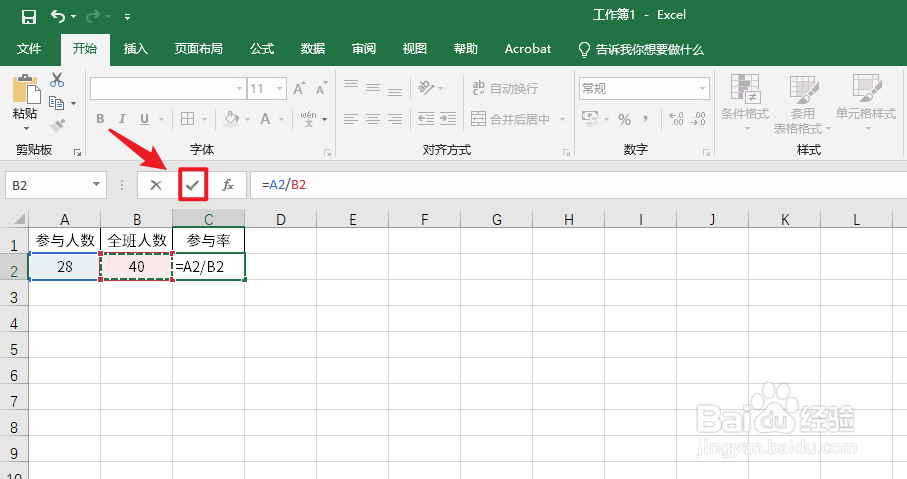
Task: Open the 条件格式 conditional formatting menu
Action: tap(744, 102)
